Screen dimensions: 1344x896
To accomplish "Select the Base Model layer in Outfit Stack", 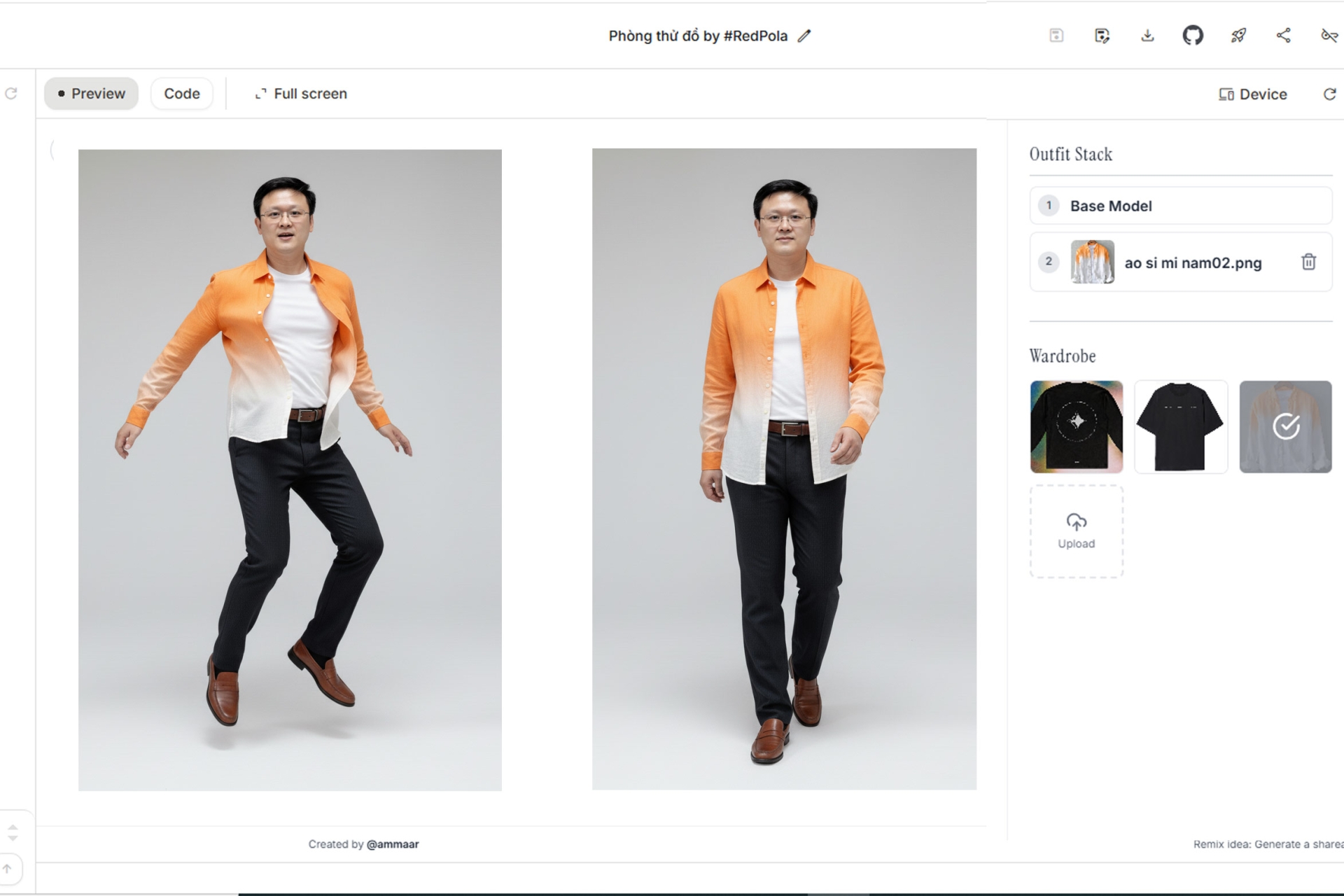I will [x=1180, y=206].
